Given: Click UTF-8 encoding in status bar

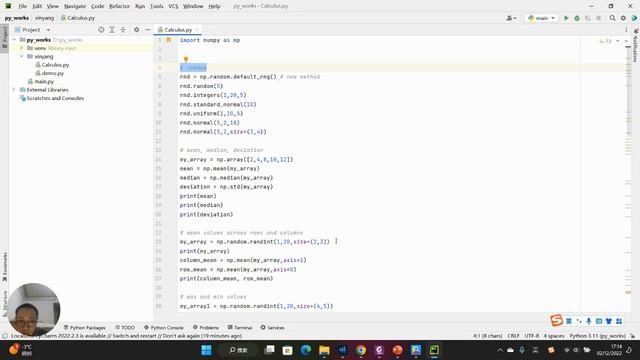Looking at the screenshot, I should 531,336.
